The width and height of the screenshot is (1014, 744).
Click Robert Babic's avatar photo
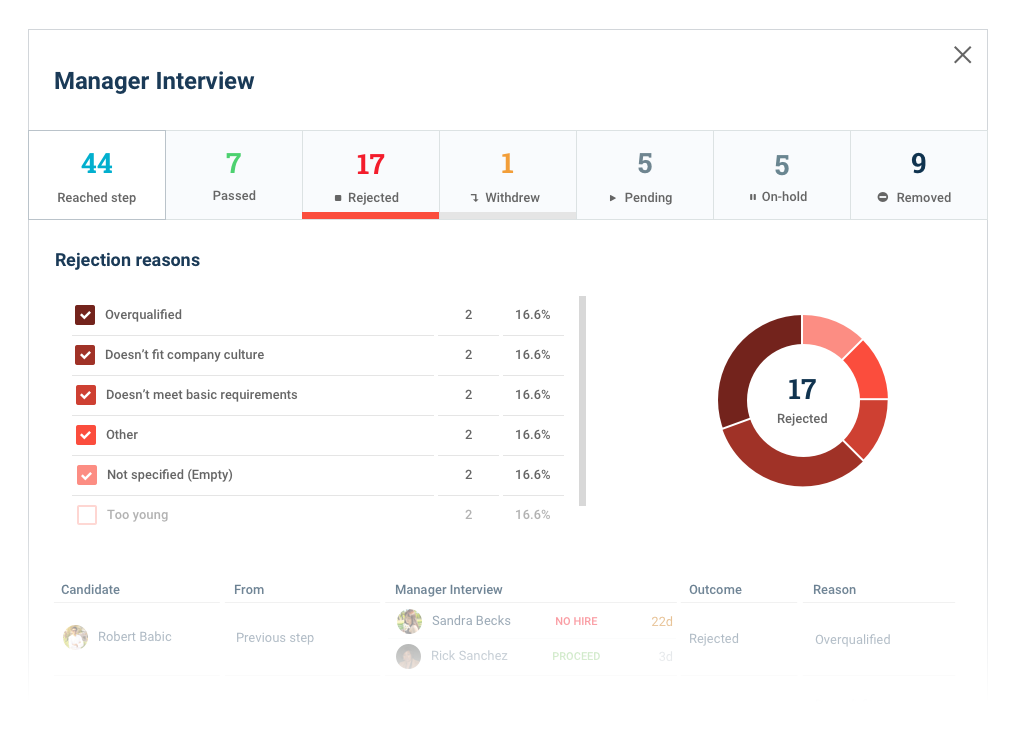tap(75, 637)
